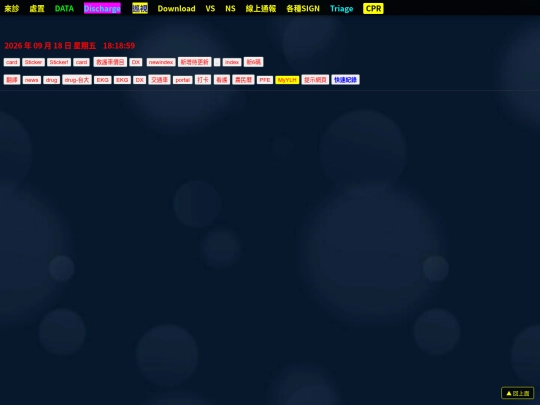Click the drug button
The image size is (540, 405).
(x=52, y=80)
